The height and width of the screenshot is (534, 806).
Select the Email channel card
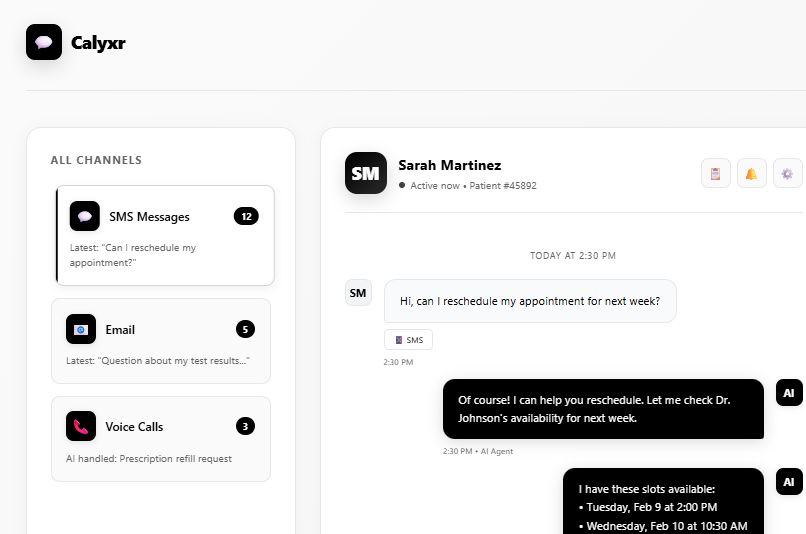pos(161,341)
